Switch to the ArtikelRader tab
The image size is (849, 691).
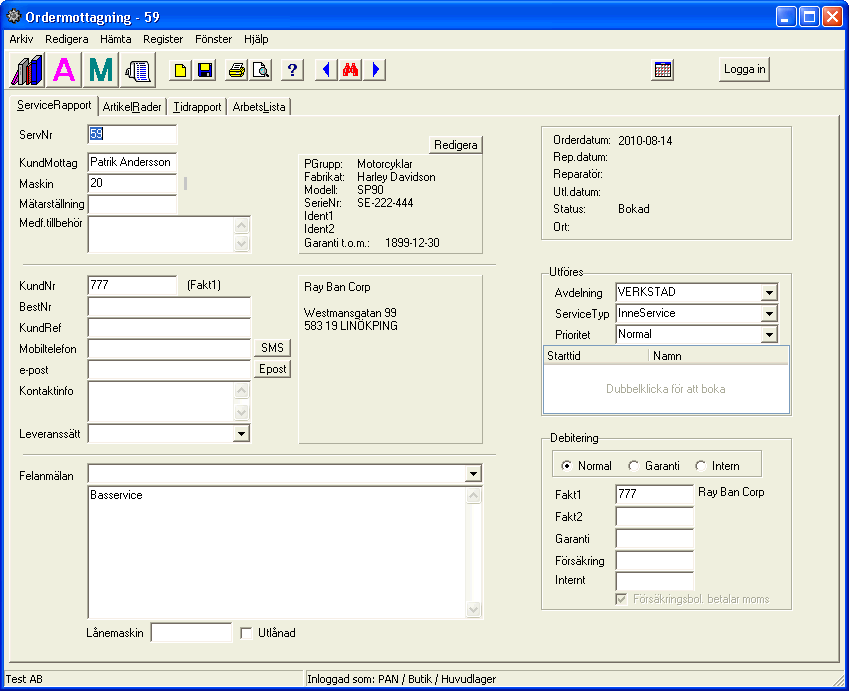(x=132, y=107)
